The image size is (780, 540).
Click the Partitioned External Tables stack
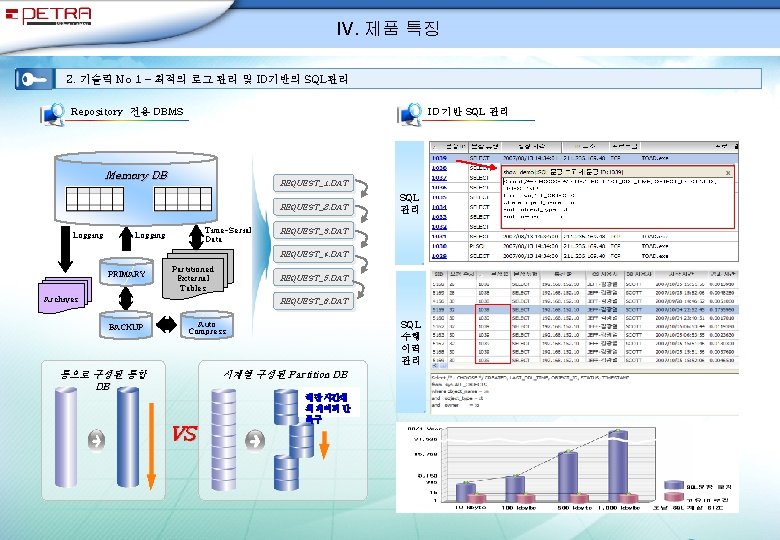[197, 274]
